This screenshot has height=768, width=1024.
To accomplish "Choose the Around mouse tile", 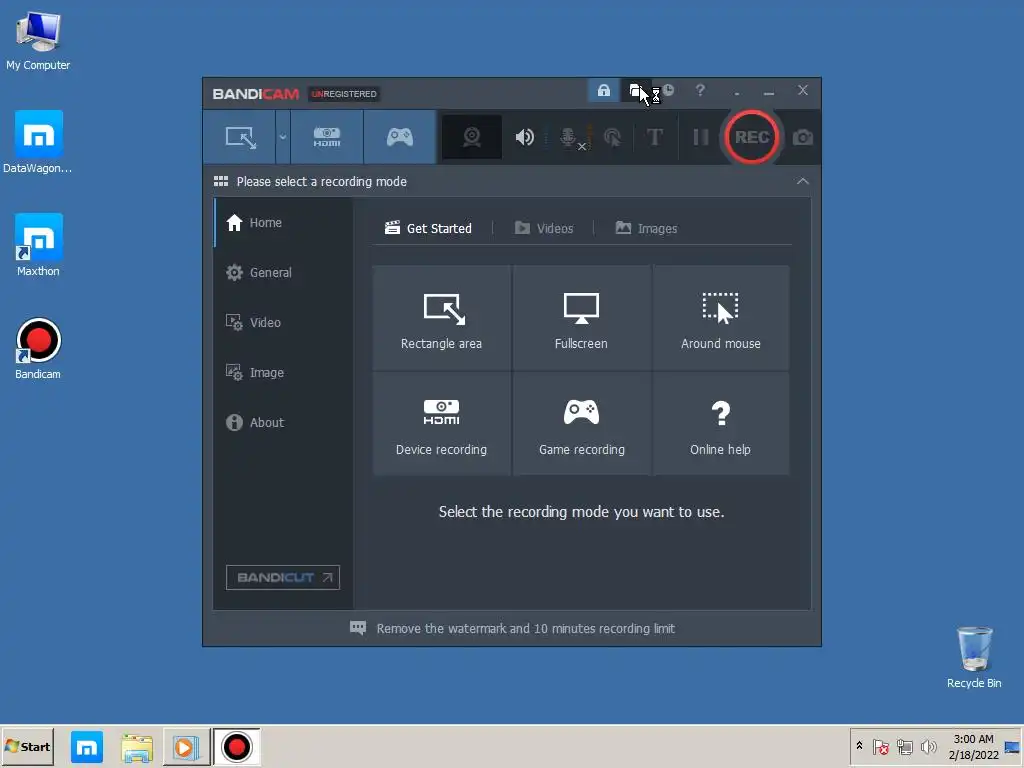I will tap(721, 318).
